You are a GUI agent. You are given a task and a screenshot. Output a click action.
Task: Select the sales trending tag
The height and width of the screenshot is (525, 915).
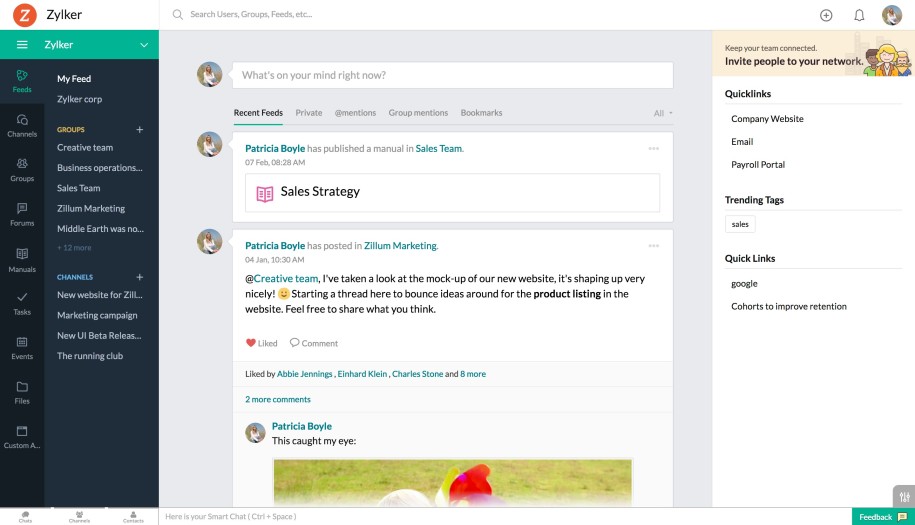point(740,225)
